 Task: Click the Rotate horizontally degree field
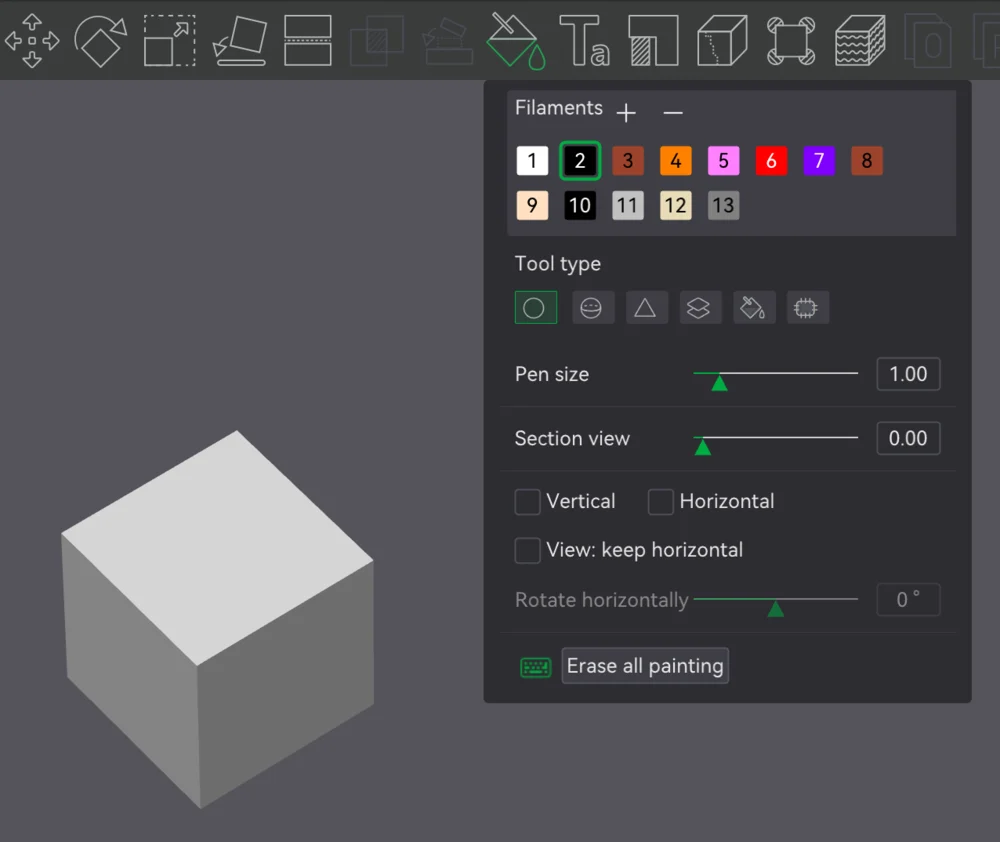[908, 600]
